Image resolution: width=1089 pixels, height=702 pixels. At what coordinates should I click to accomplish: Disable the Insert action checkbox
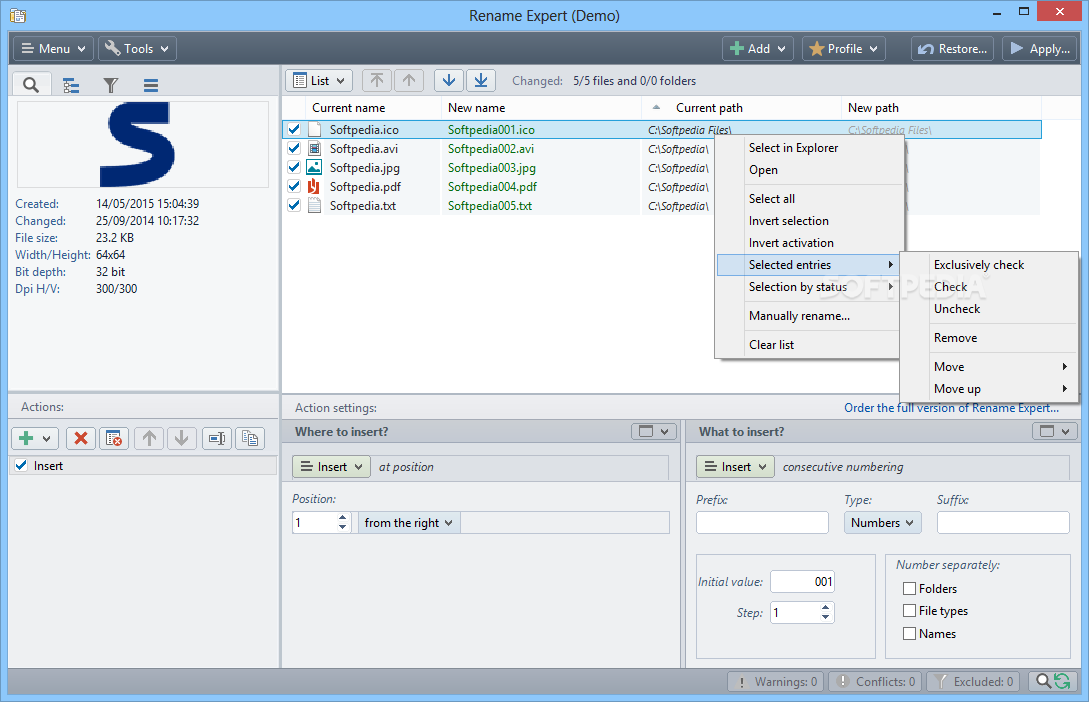[x=22, y=465]
